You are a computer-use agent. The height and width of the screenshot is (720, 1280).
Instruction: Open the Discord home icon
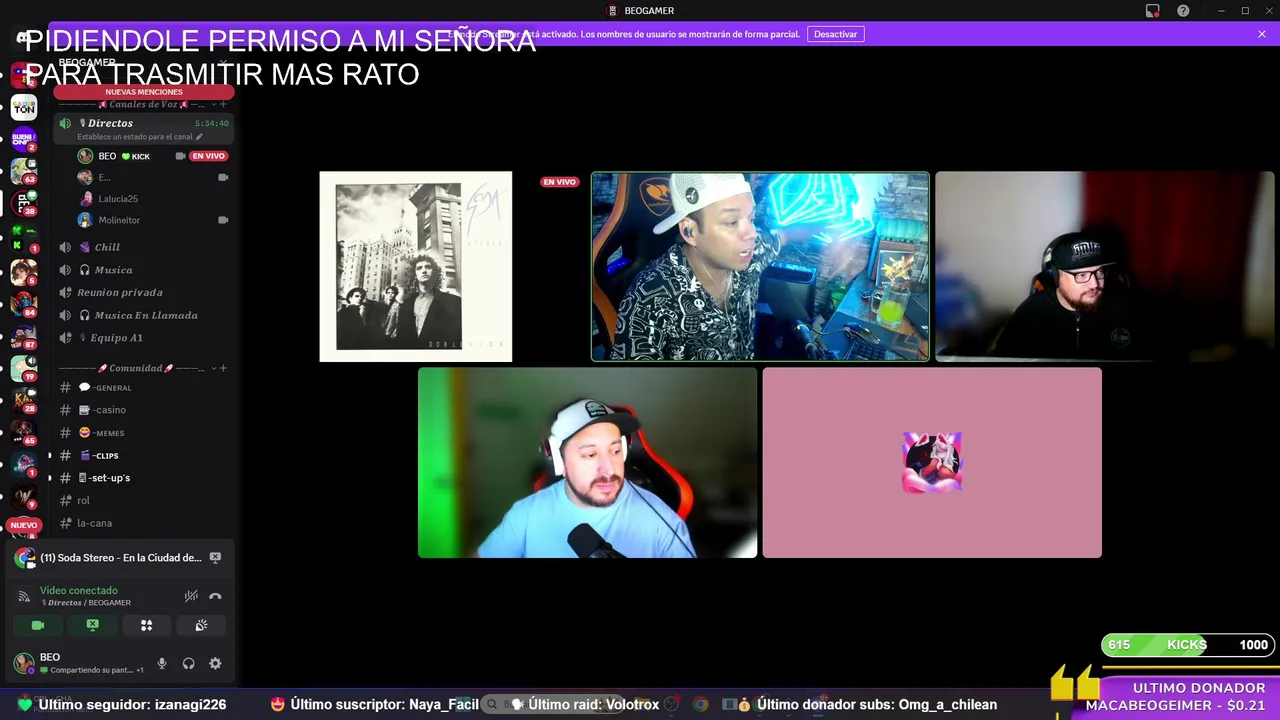tap(22, 38)
